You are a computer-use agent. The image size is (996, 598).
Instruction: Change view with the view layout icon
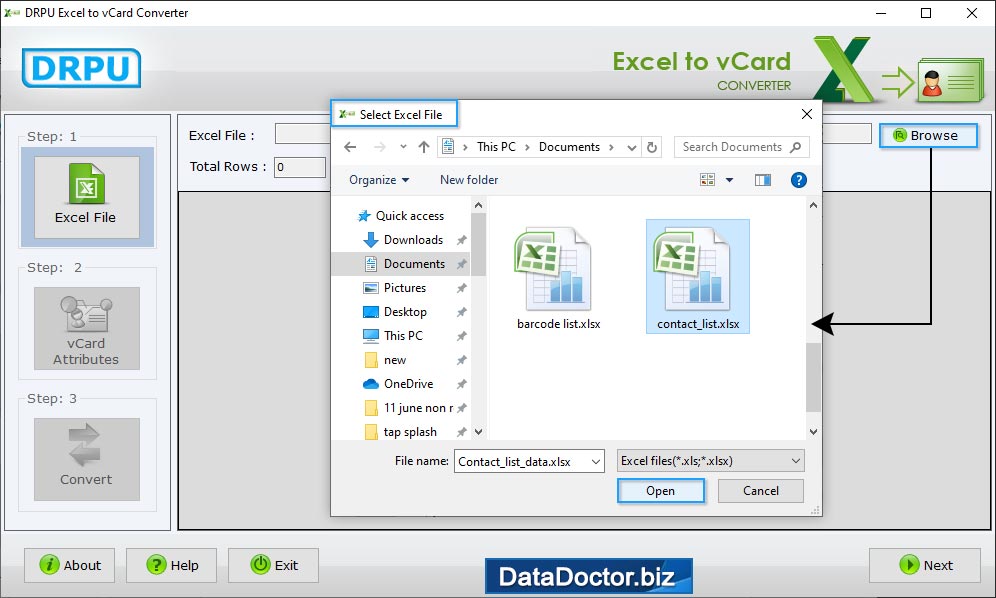(707, 180)
